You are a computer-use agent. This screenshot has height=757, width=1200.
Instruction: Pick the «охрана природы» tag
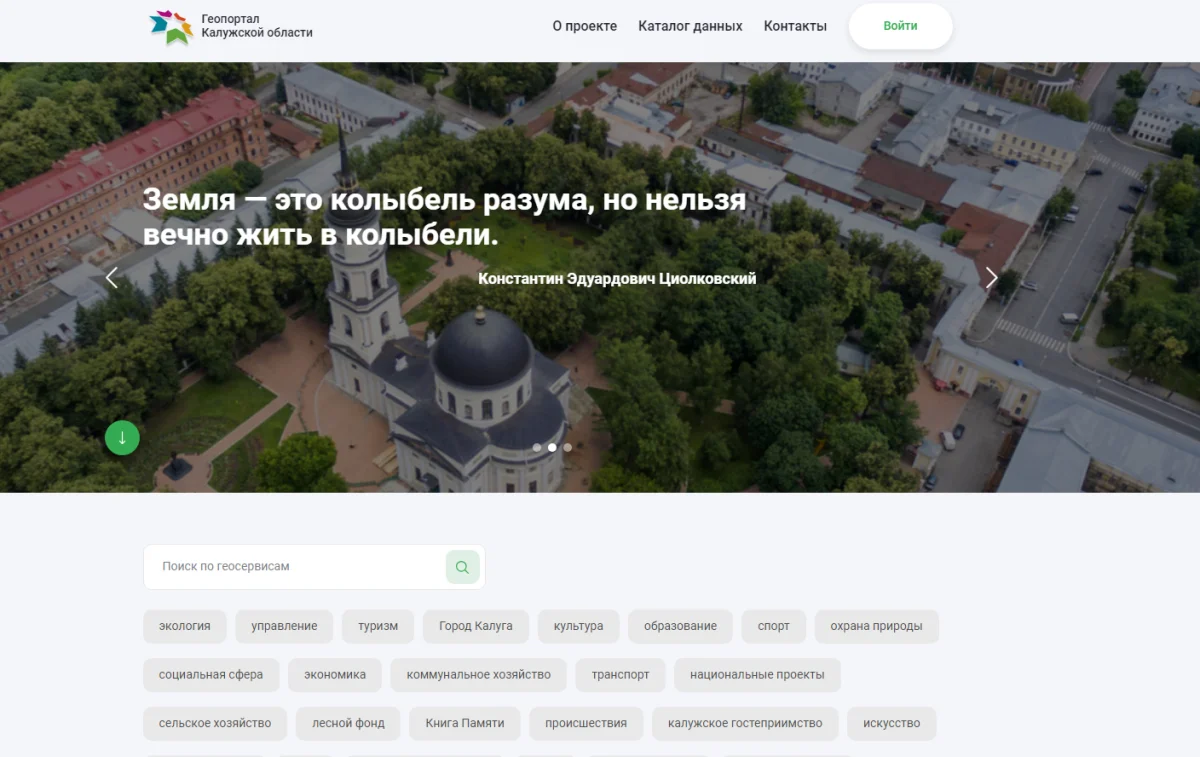pos(876,626)
